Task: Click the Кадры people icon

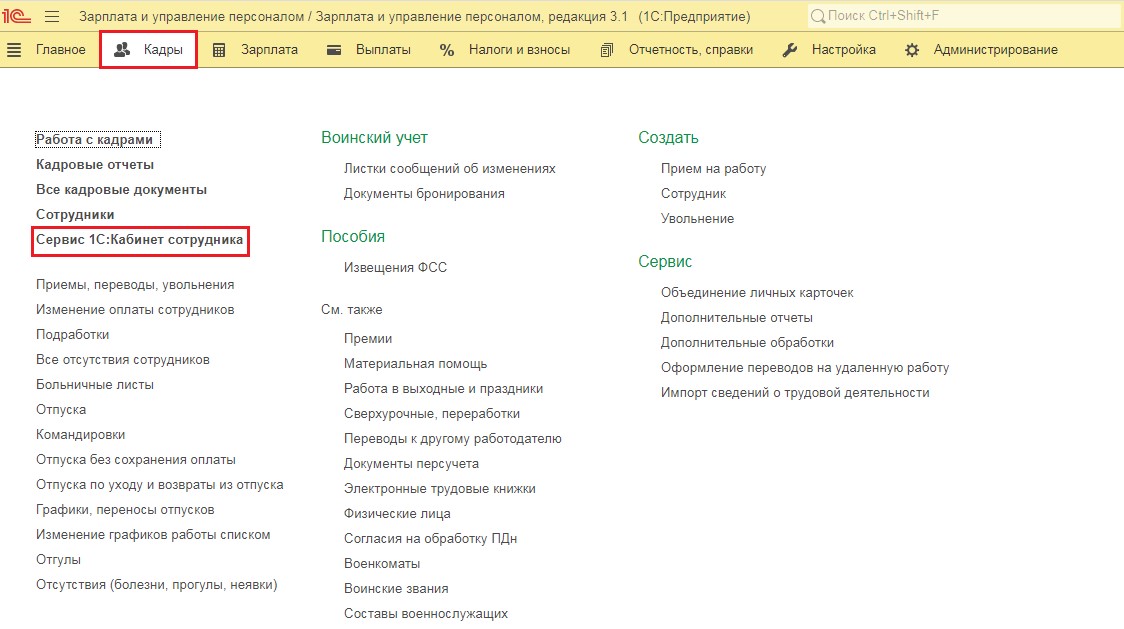Action: tap(122, 50)
